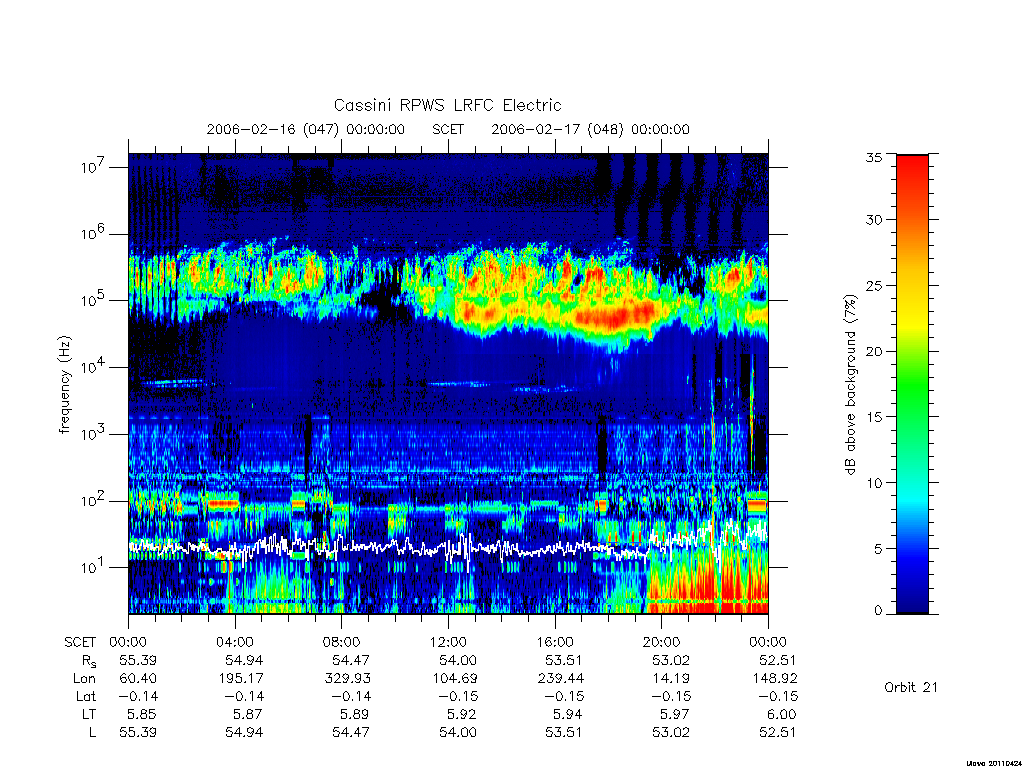Click the LT value '5.85'
Screen dimensions: 1024x768
tap(142, 714)
